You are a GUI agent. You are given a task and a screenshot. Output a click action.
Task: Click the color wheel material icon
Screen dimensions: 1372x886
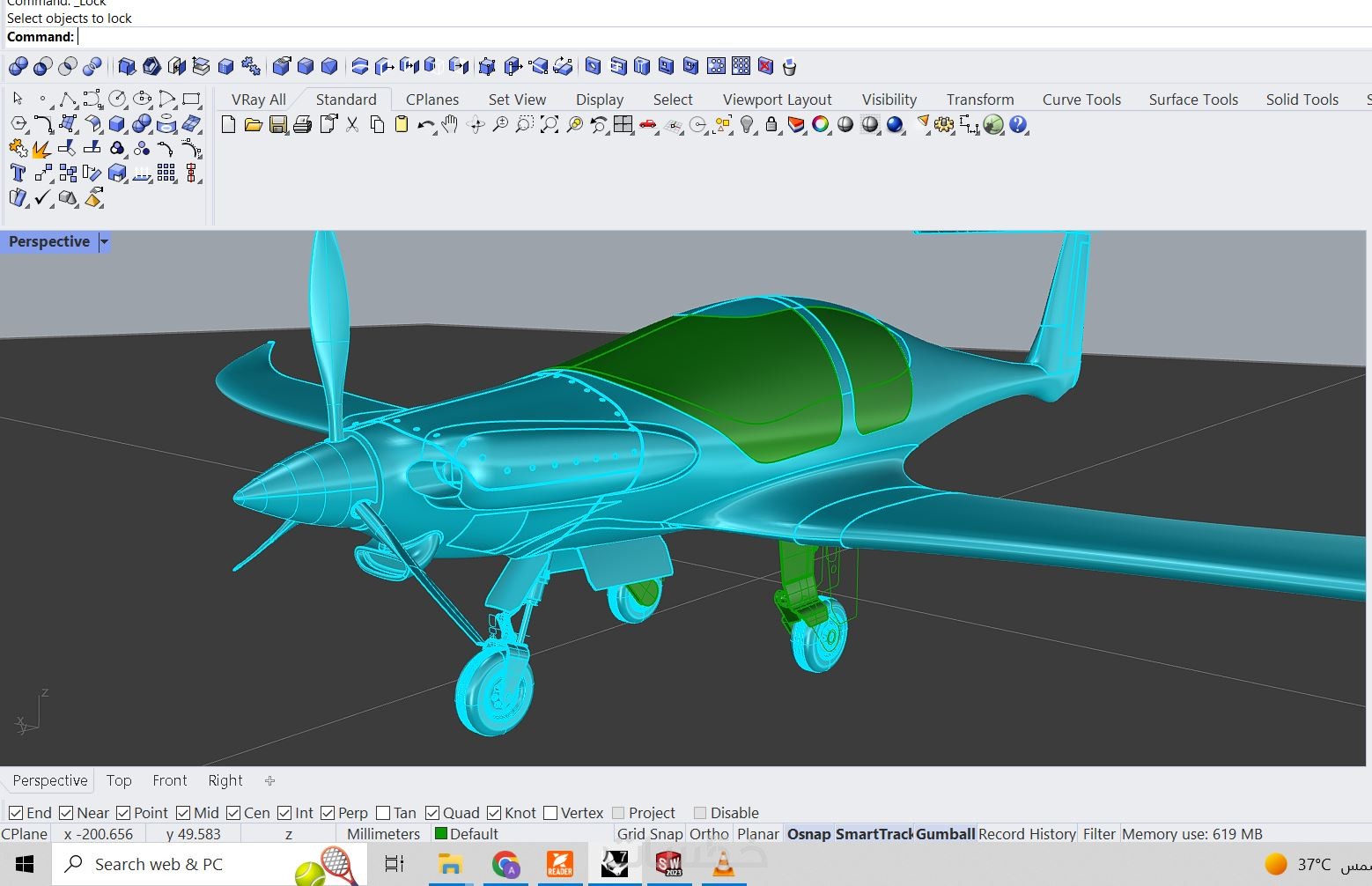point(821,125)
